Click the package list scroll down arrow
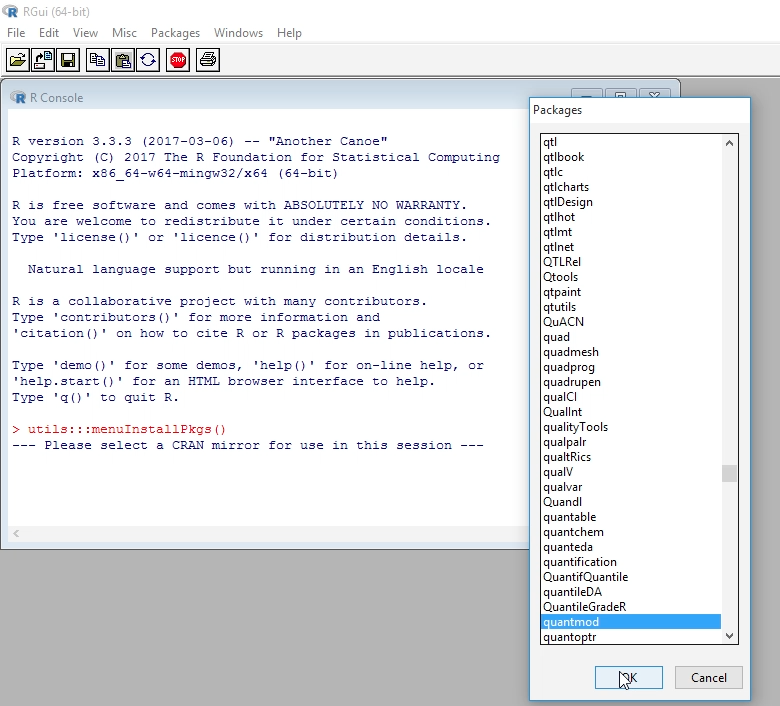This screenshot has height=706, width=780. point(729,635)
